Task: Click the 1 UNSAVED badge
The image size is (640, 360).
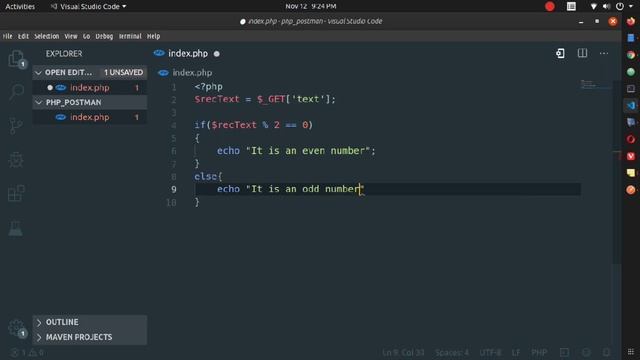Action: click(123, 73)
